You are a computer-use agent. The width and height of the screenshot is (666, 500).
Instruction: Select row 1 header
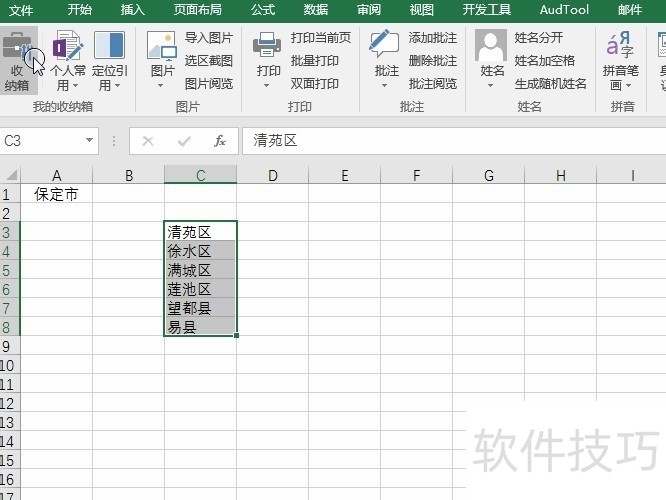point(10,194)
